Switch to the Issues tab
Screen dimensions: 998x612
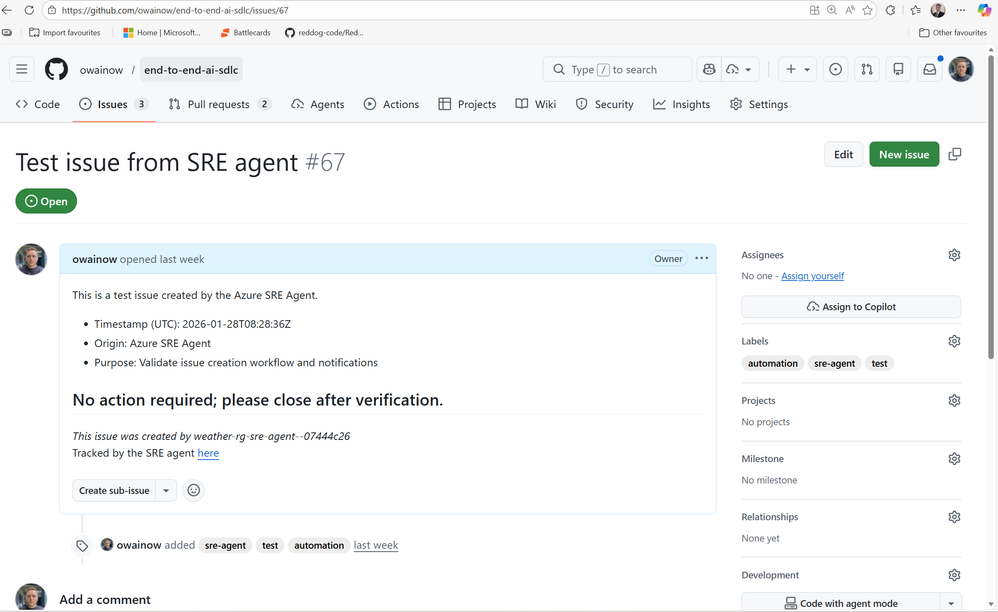pyautogui.click(x=114, y=104)
